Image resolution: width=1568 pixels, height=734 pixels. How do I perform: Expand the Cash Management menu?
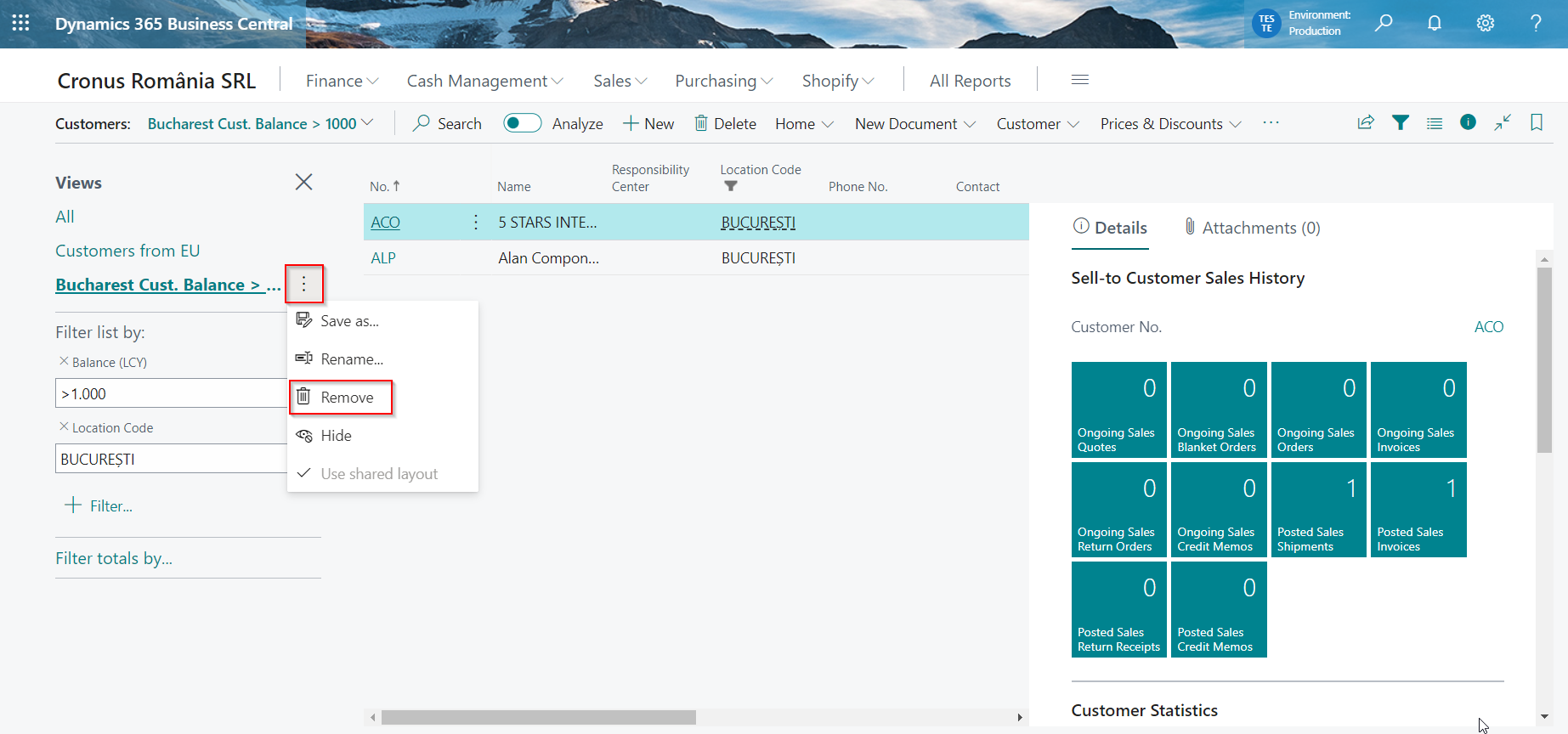(484, 81)
